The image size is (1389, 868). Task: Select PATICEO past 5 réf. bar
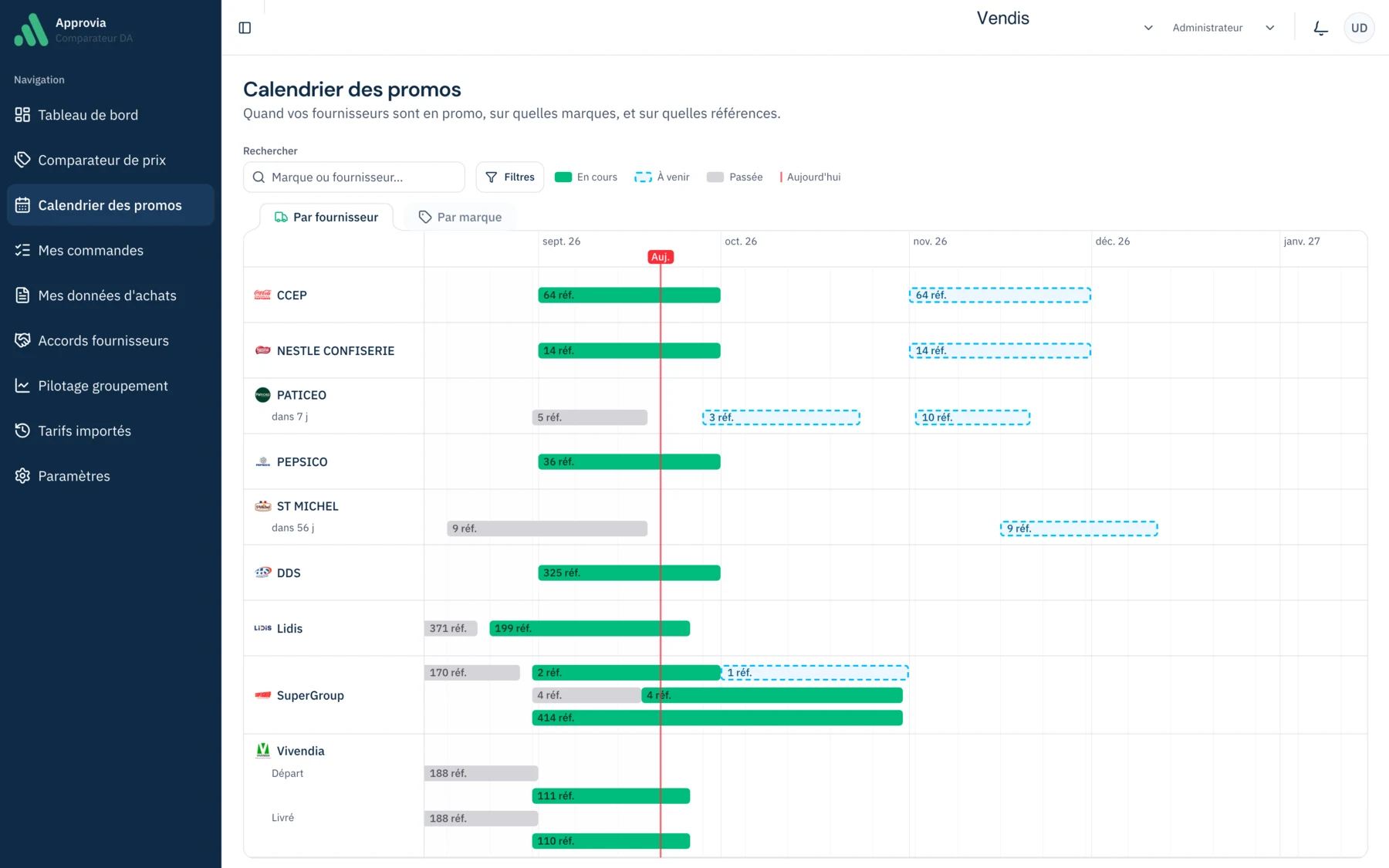[x=590, y=417]
